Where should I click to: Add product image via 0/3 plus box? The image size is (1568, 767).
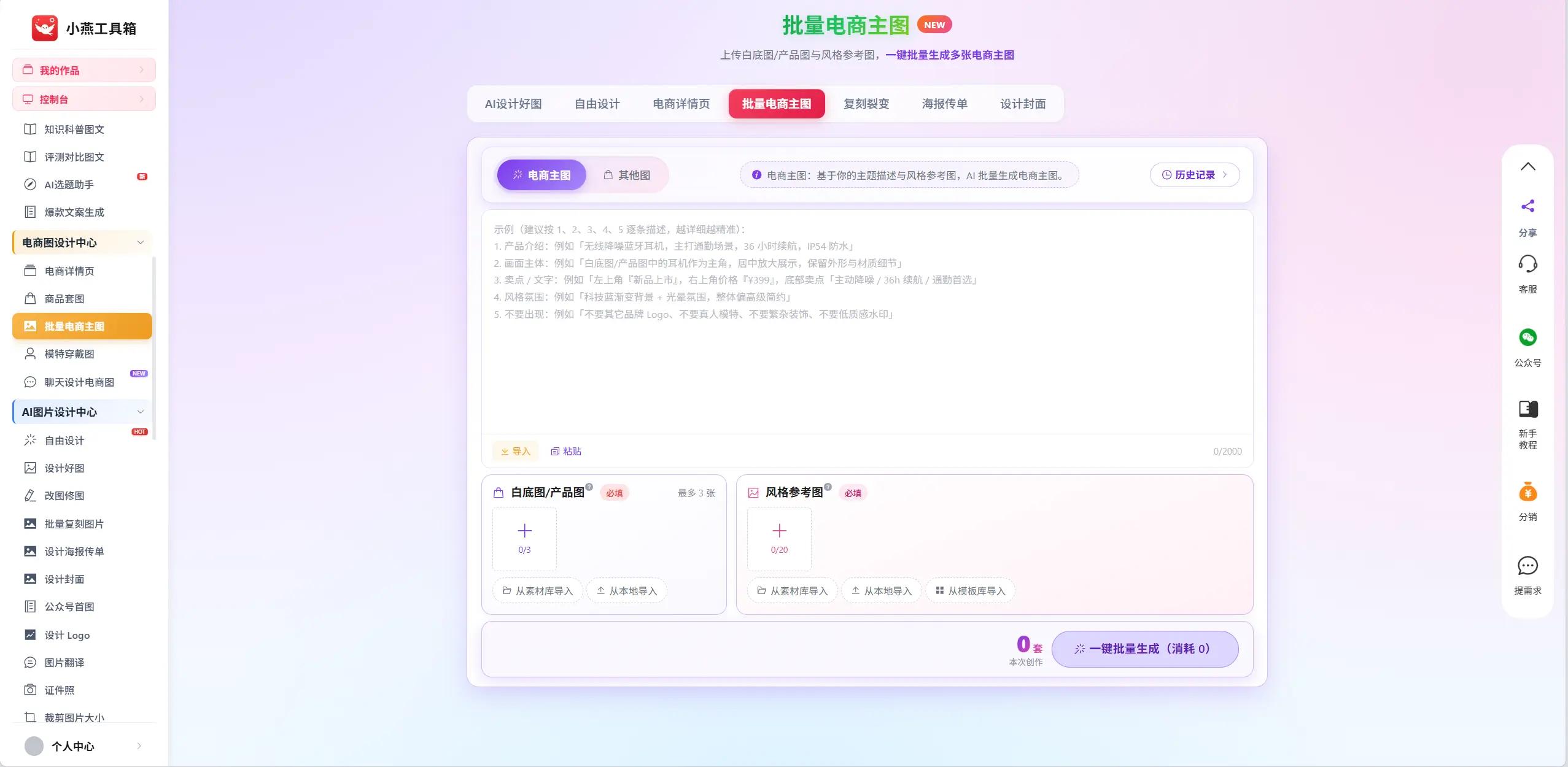pyautogui.click(x=524, y=539)
